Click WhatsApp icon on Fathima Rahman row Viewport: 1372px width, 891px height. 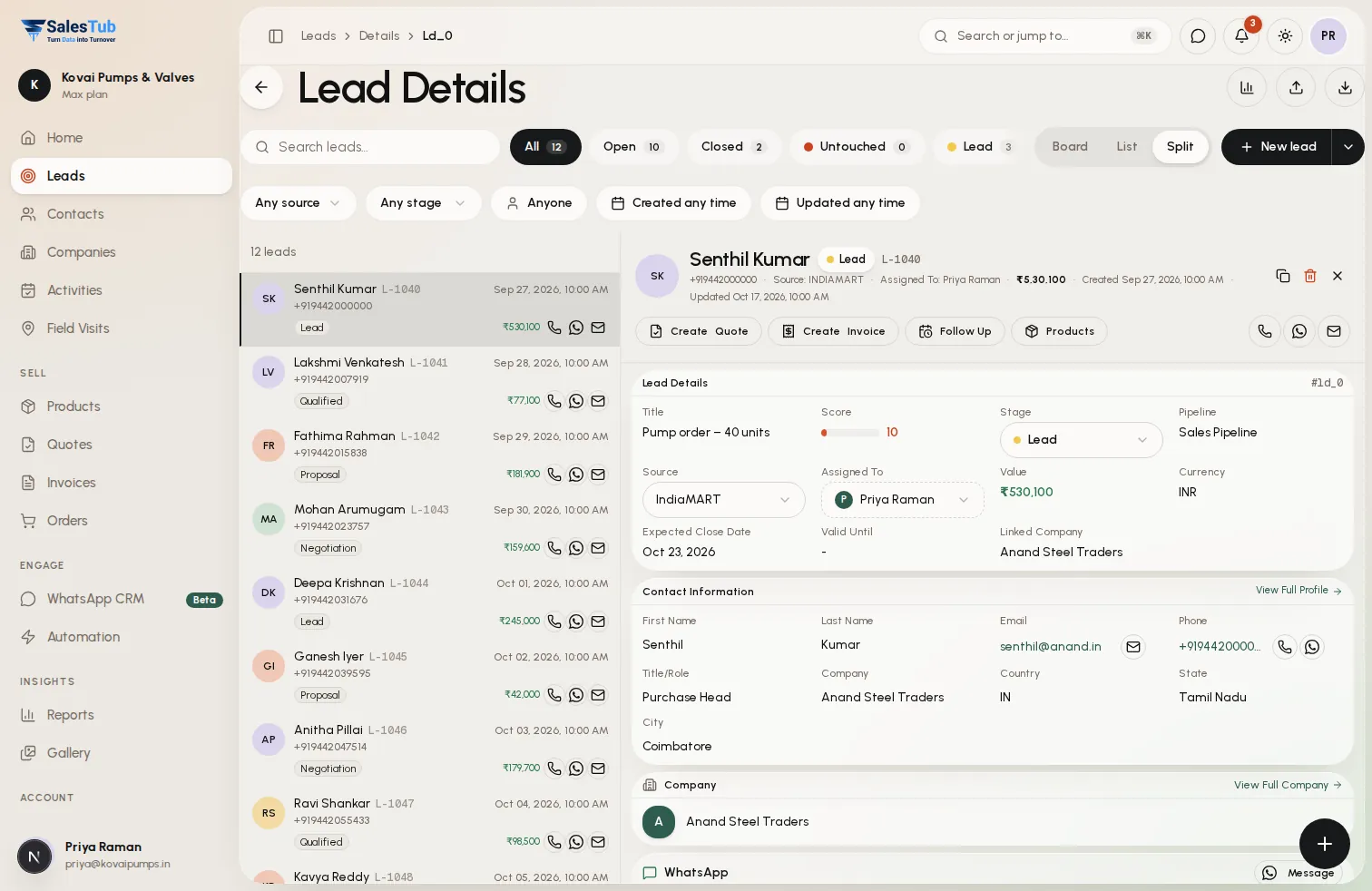point(576,475)
